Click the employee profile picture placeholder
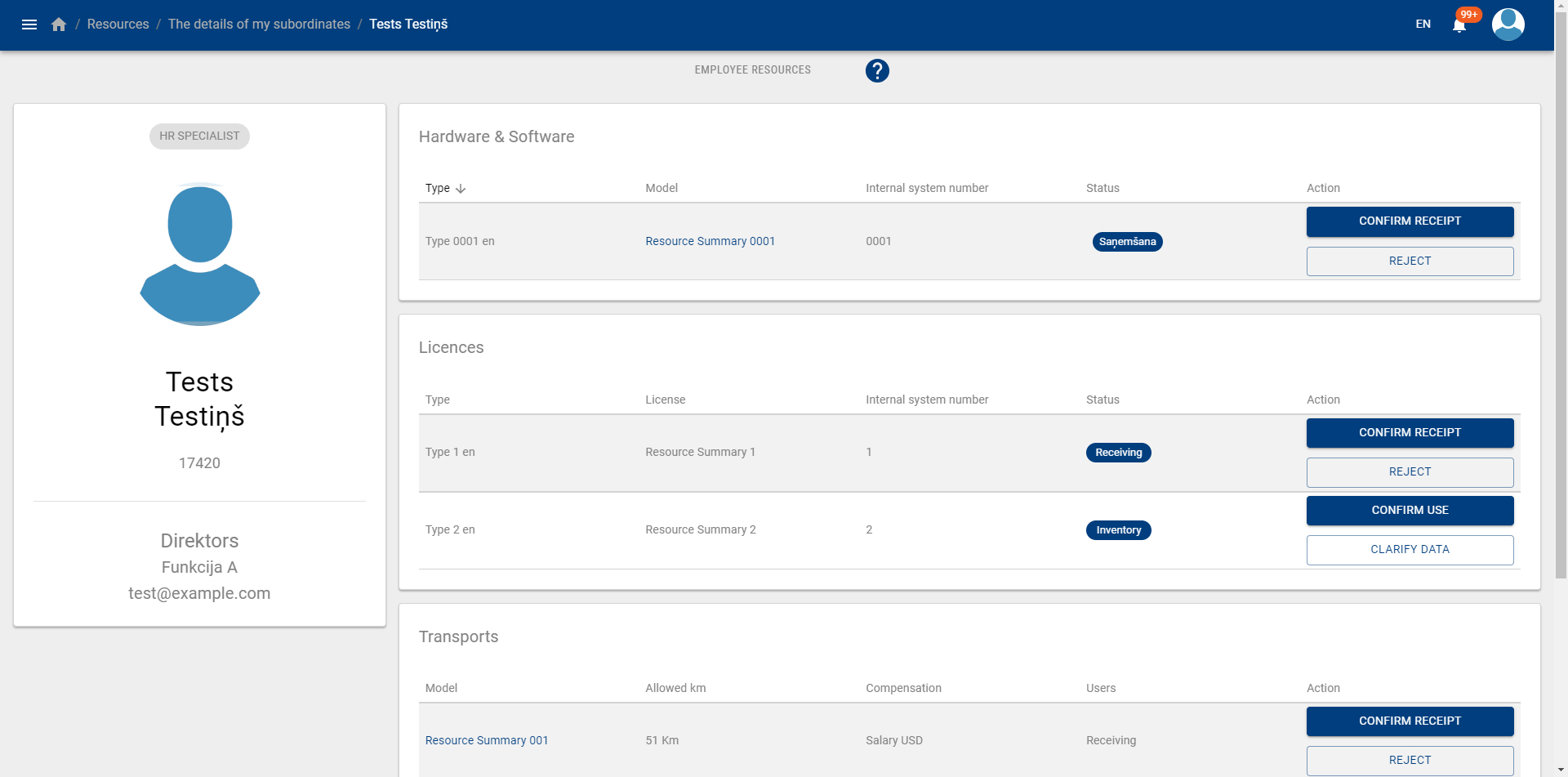The image size is (1568, 777). click(200, 254)
